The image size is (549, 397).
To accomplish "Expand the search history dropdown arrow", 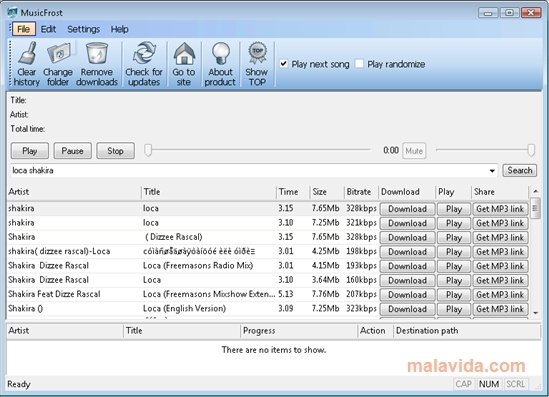I will pos(492,171).
